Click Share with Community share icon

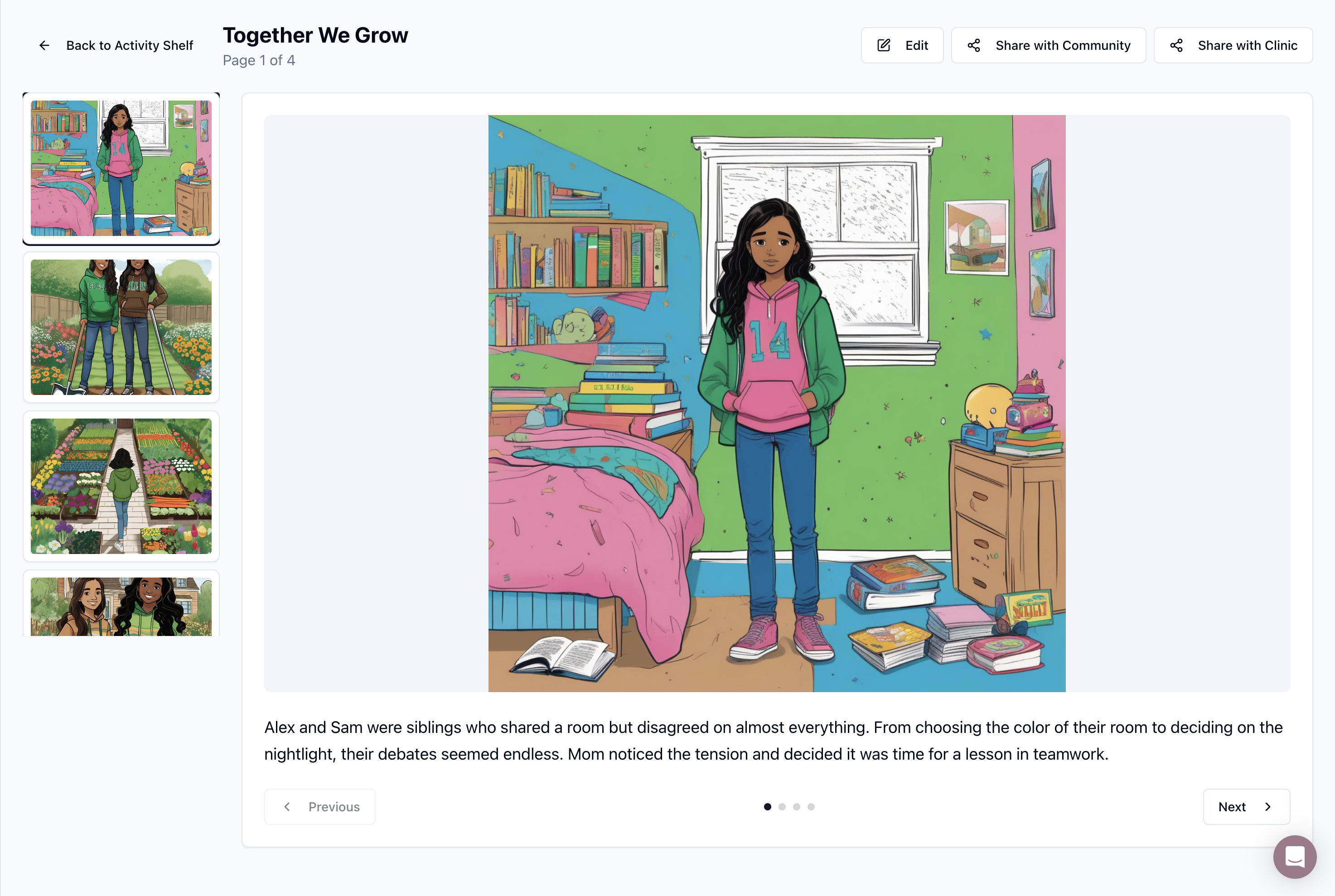coord(974,45)
